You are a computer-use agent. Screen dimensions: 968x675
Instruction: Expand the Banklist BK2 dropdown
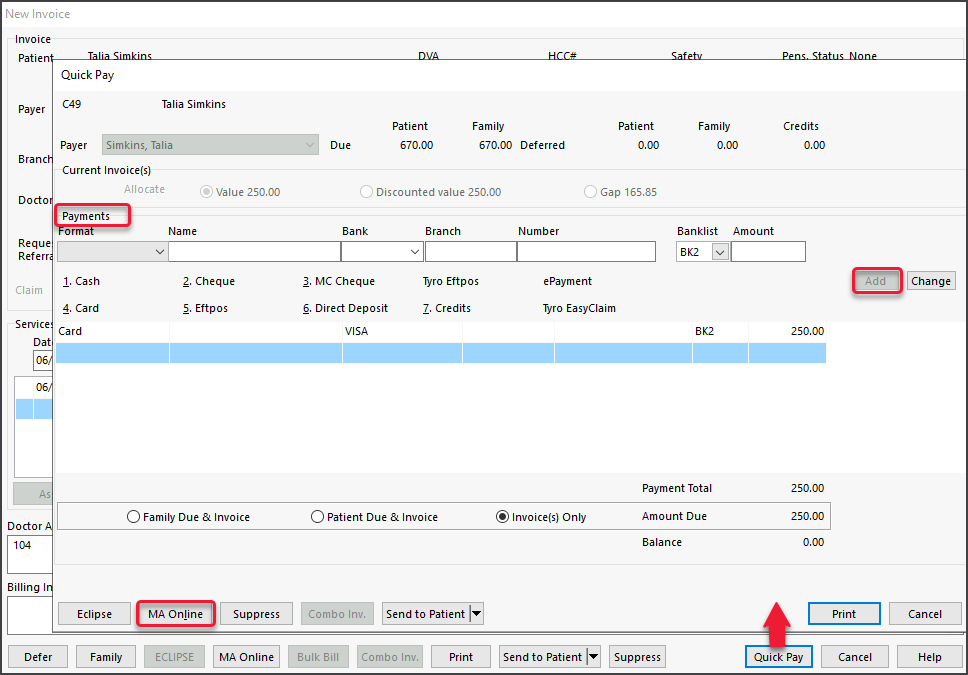[x=720, y=252]
